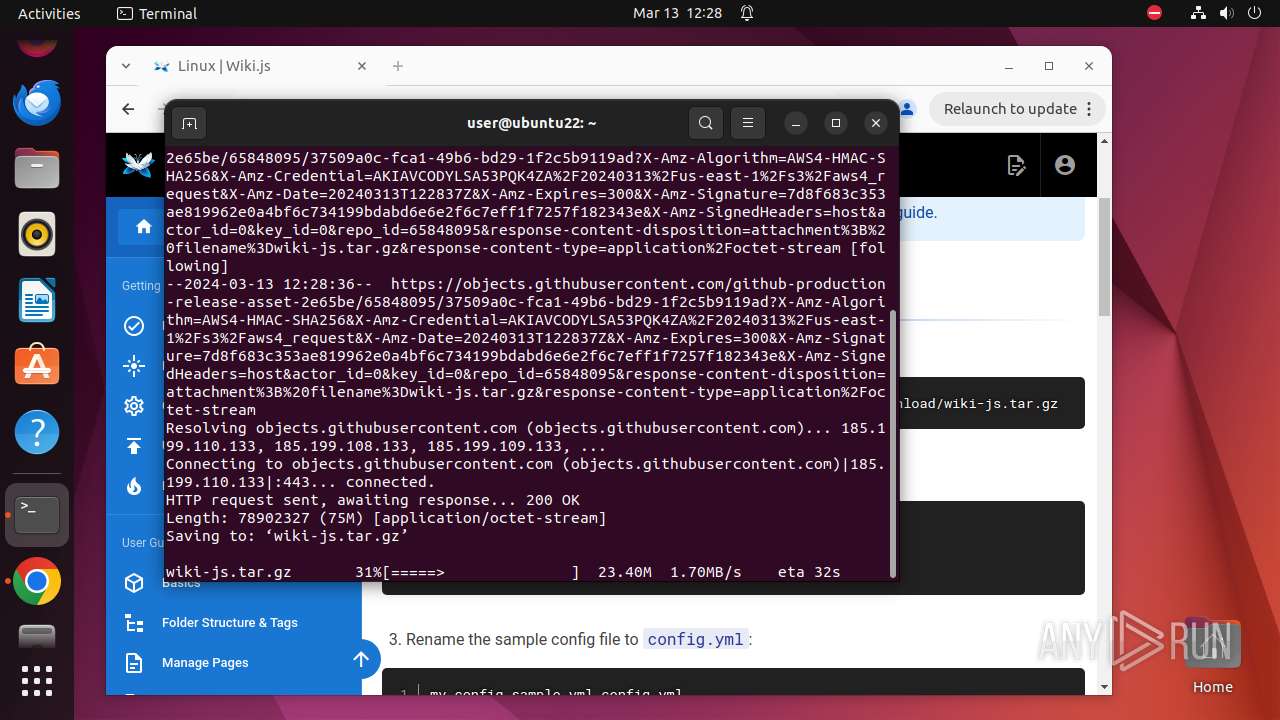
Task: Click 'Length: 78902327 (75M)' terminal line
Action: [386, 518]
